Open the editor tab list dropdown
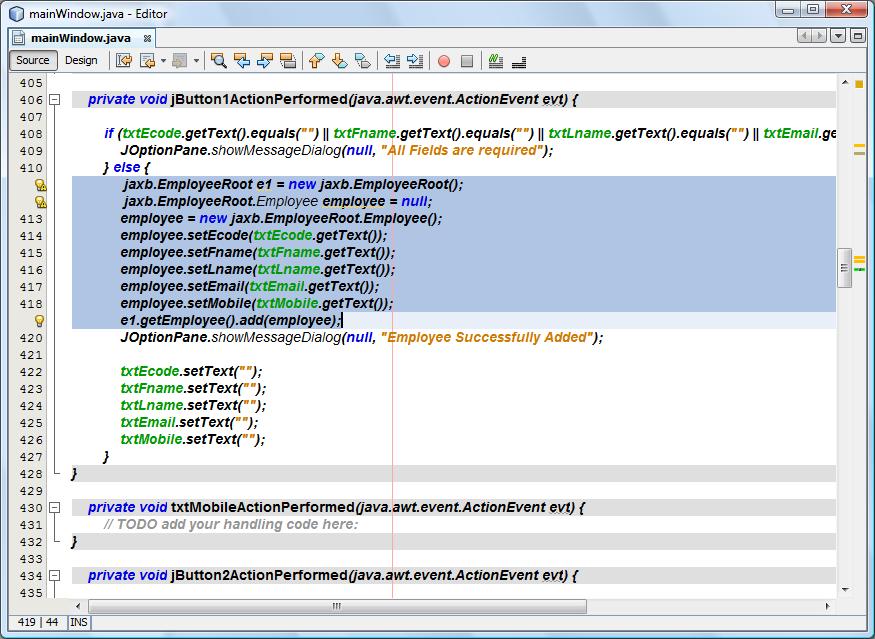 coord(838,35)
